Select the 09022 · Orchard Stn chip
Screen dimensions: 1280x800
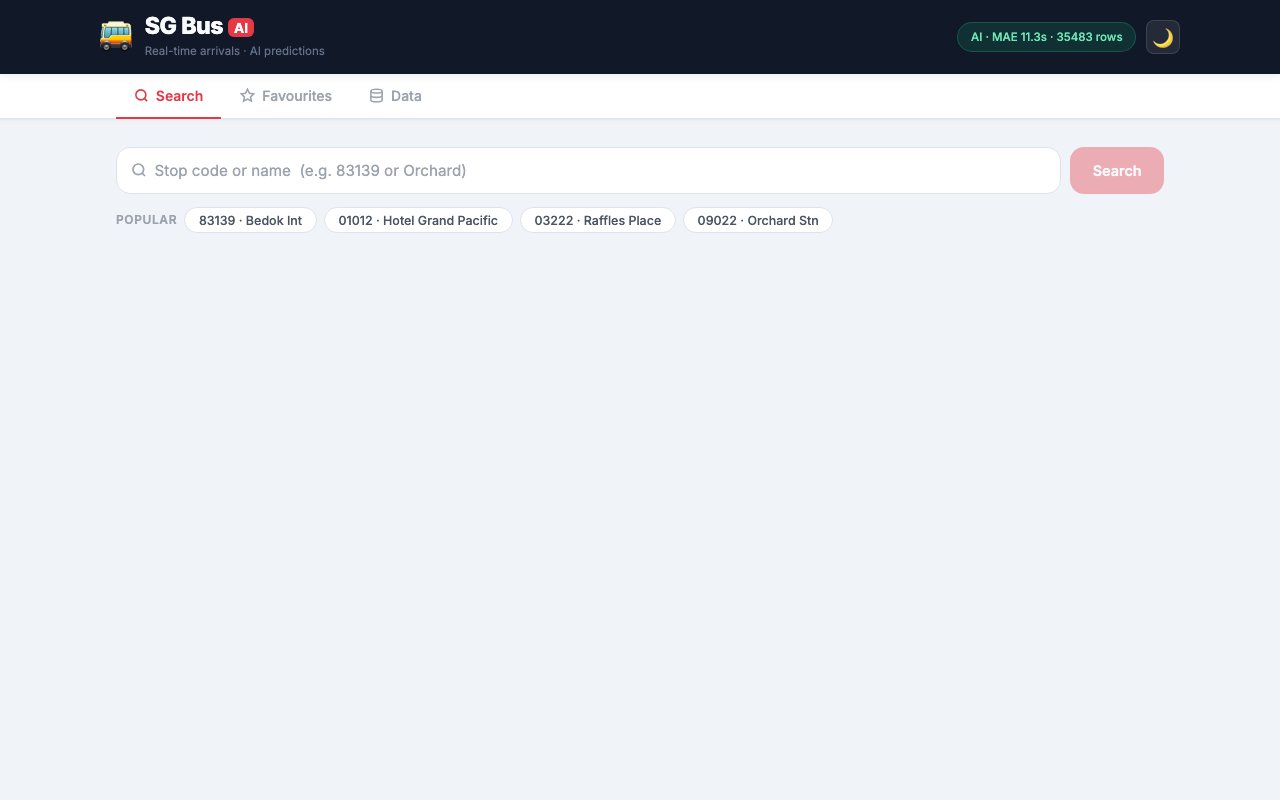(x=757, y=221)
